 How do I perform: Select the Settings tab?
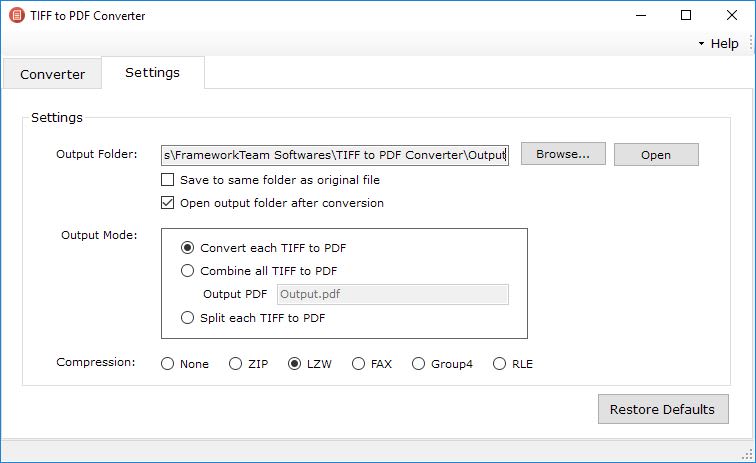click(152, 73)
